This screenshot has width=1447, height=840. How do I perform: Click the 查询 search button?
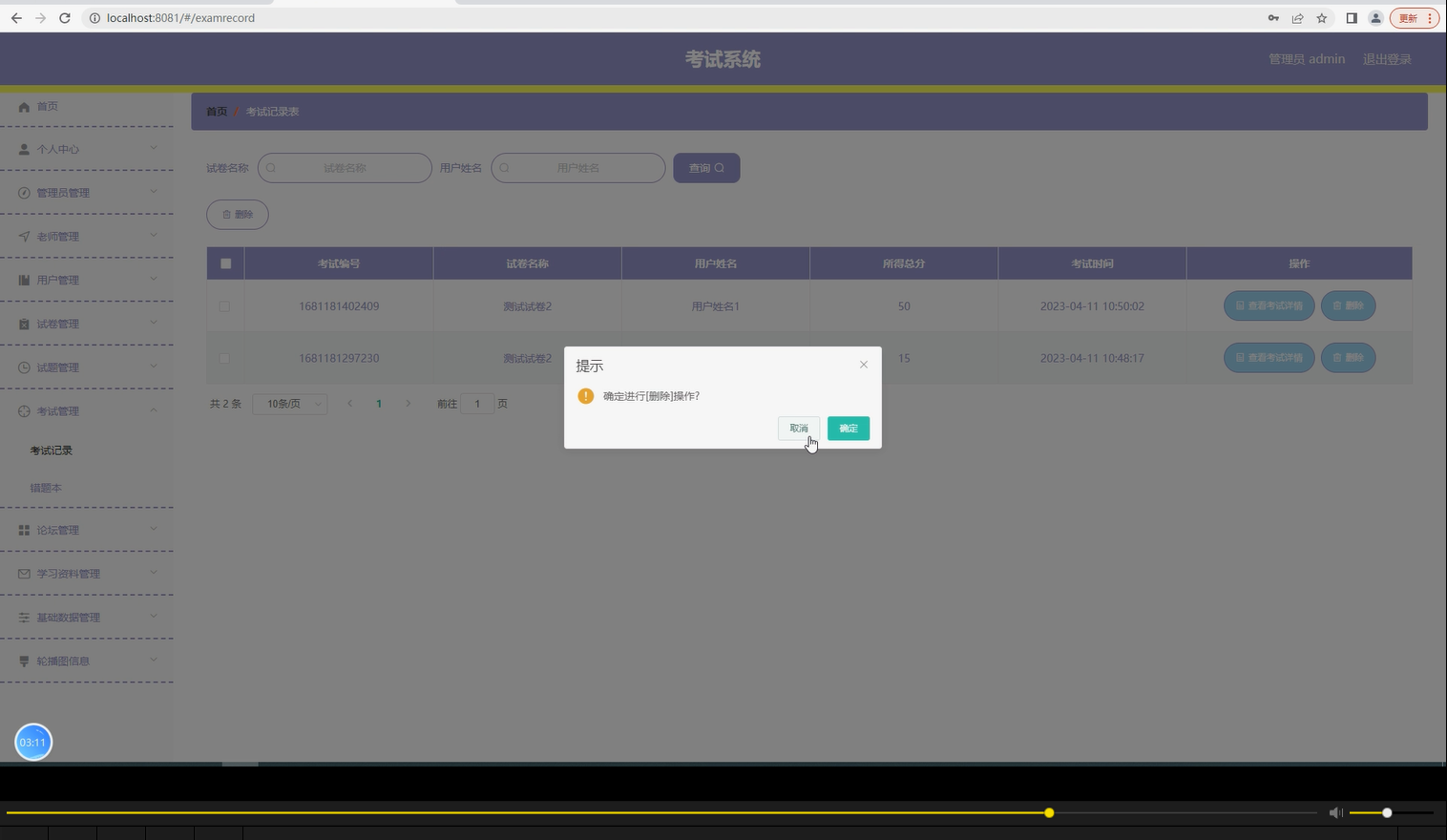pyautogui.click(x=706, y=168)
